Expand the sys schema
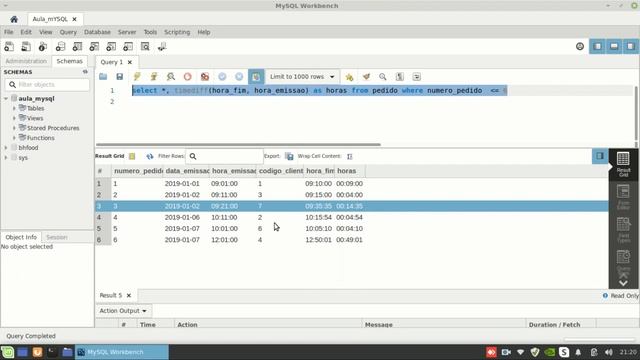The height and width of the screenshot is (360, 640). tap(6, 157)
